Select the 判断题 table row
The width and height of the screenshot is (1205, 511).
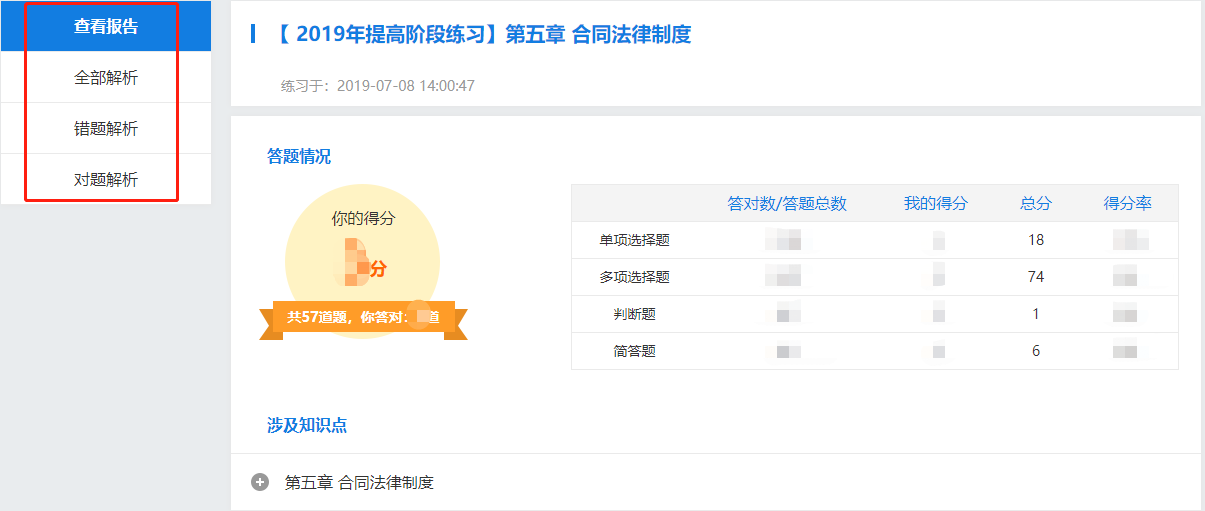pos(875,314)
